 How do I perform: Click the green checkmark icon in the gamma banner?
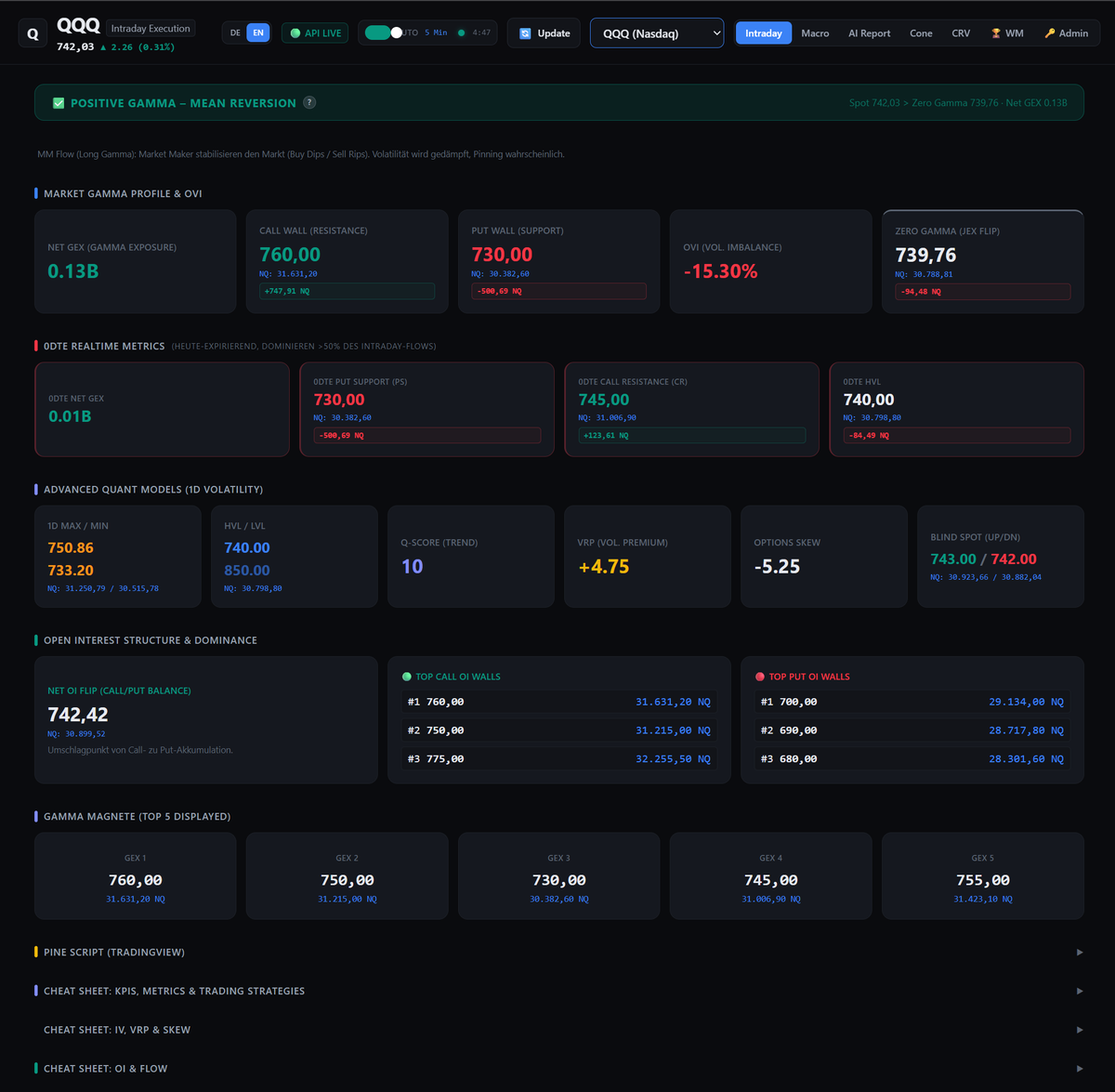click(x=59, y=103)
